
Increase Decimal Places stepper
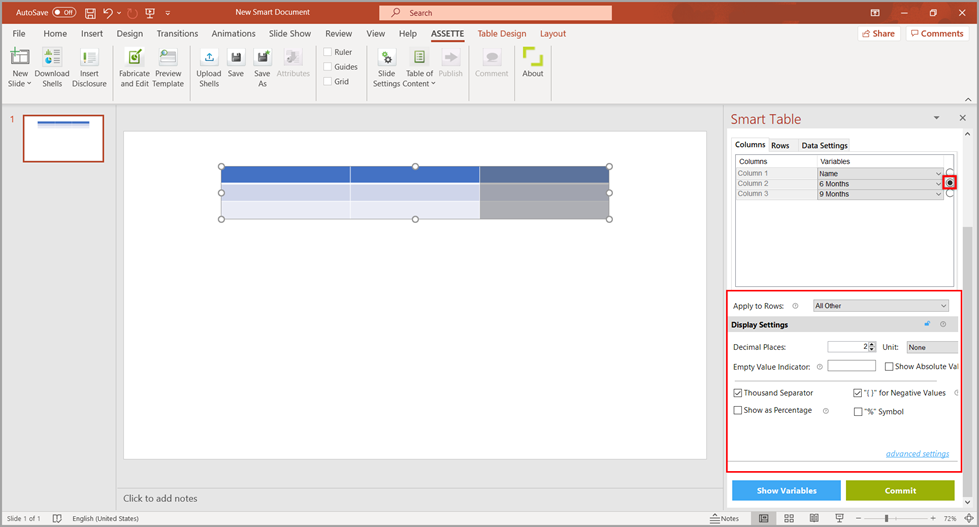coord(872,344)
